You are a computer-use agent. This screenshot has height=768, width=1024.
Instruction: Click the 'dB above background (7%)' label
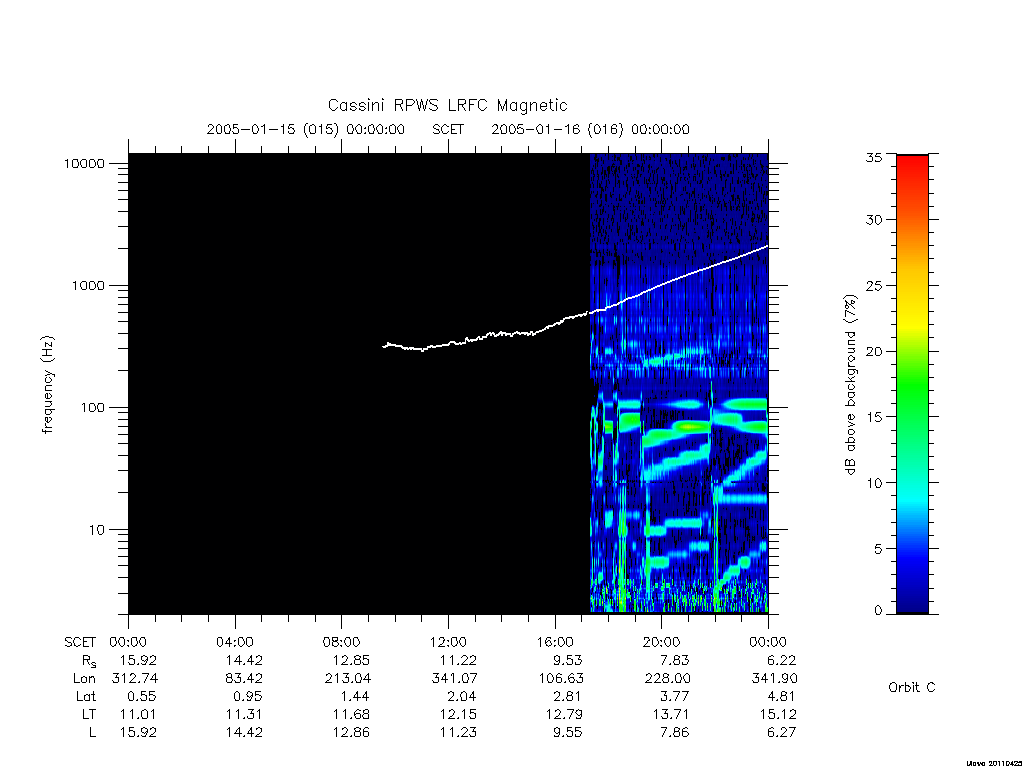coord(850,385)
